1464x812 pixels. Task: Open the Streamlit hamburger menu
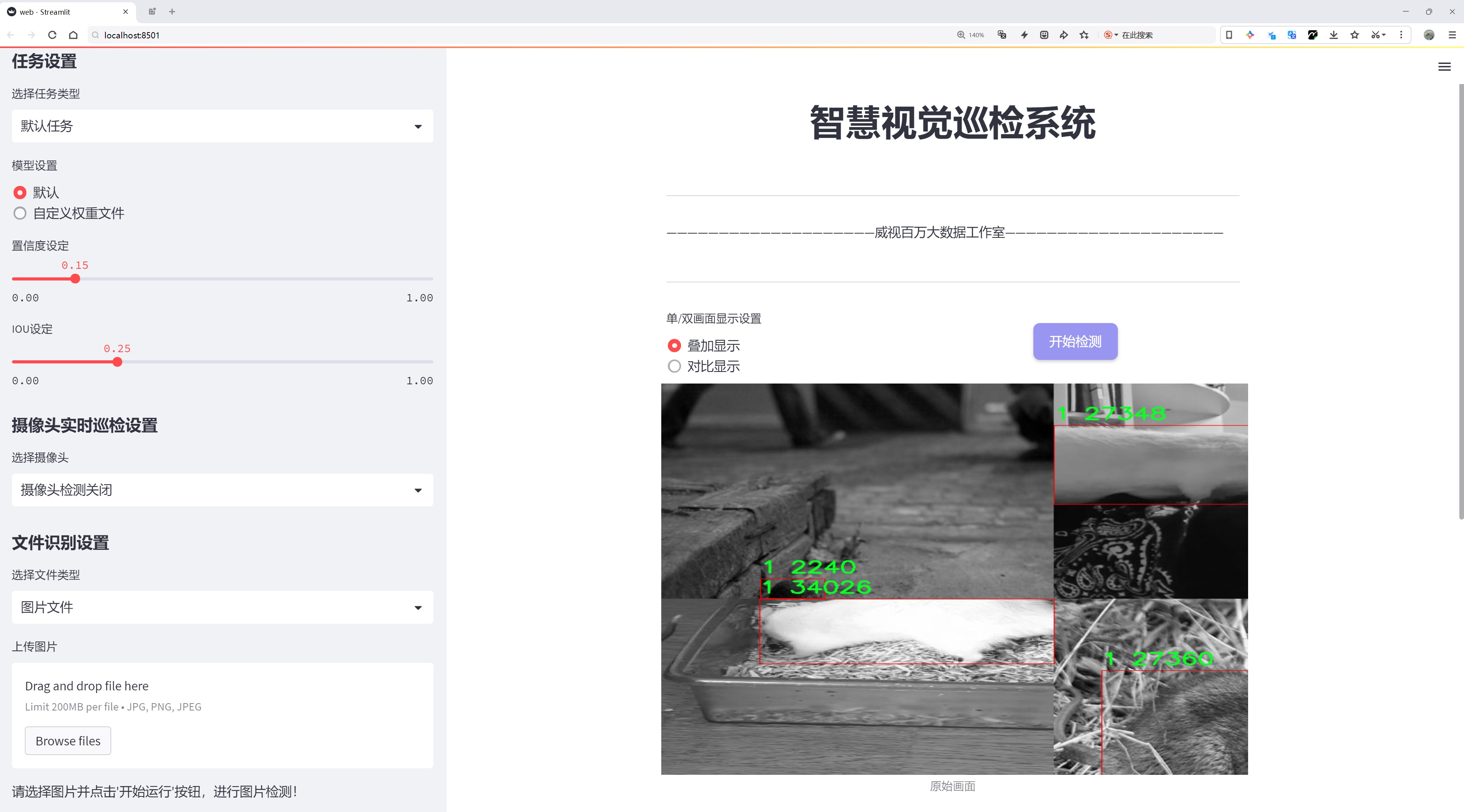[x=1444, y=67]
